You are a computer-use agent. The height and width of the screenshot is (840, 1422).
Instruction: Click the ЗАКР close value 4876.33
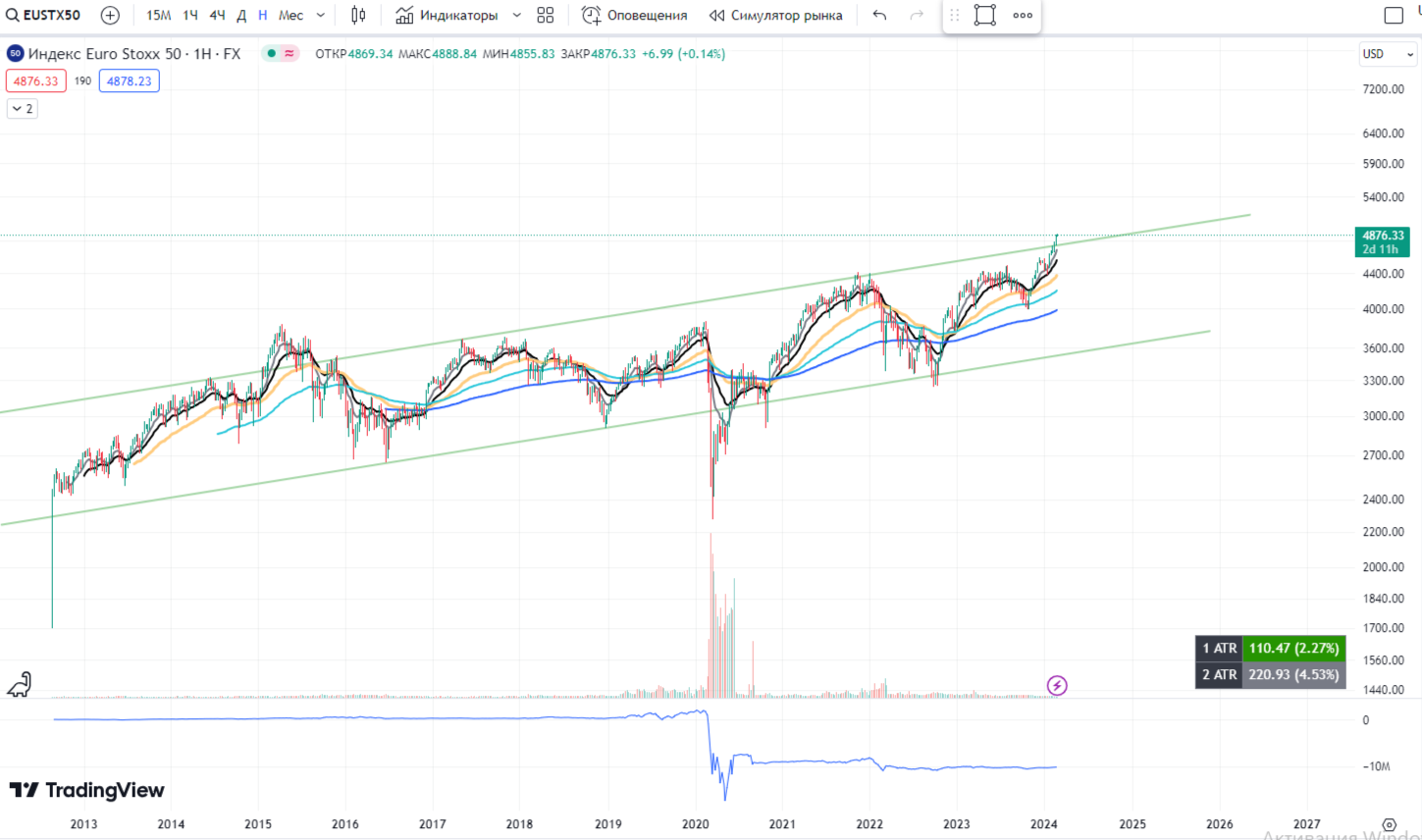click(613, 54)
